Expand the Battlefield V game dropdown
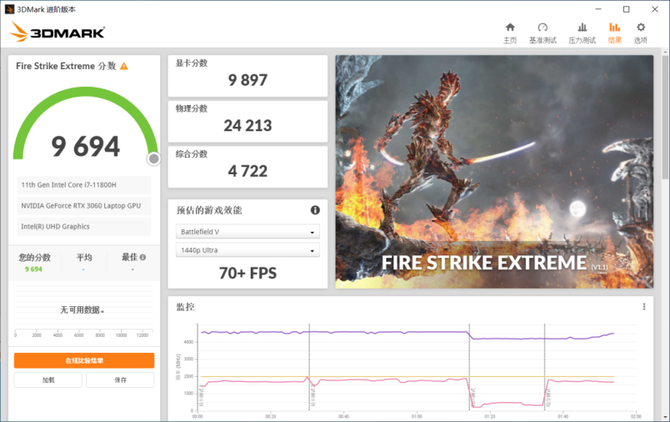The width and height of the screenshot is (670, 422). point(247,232)
